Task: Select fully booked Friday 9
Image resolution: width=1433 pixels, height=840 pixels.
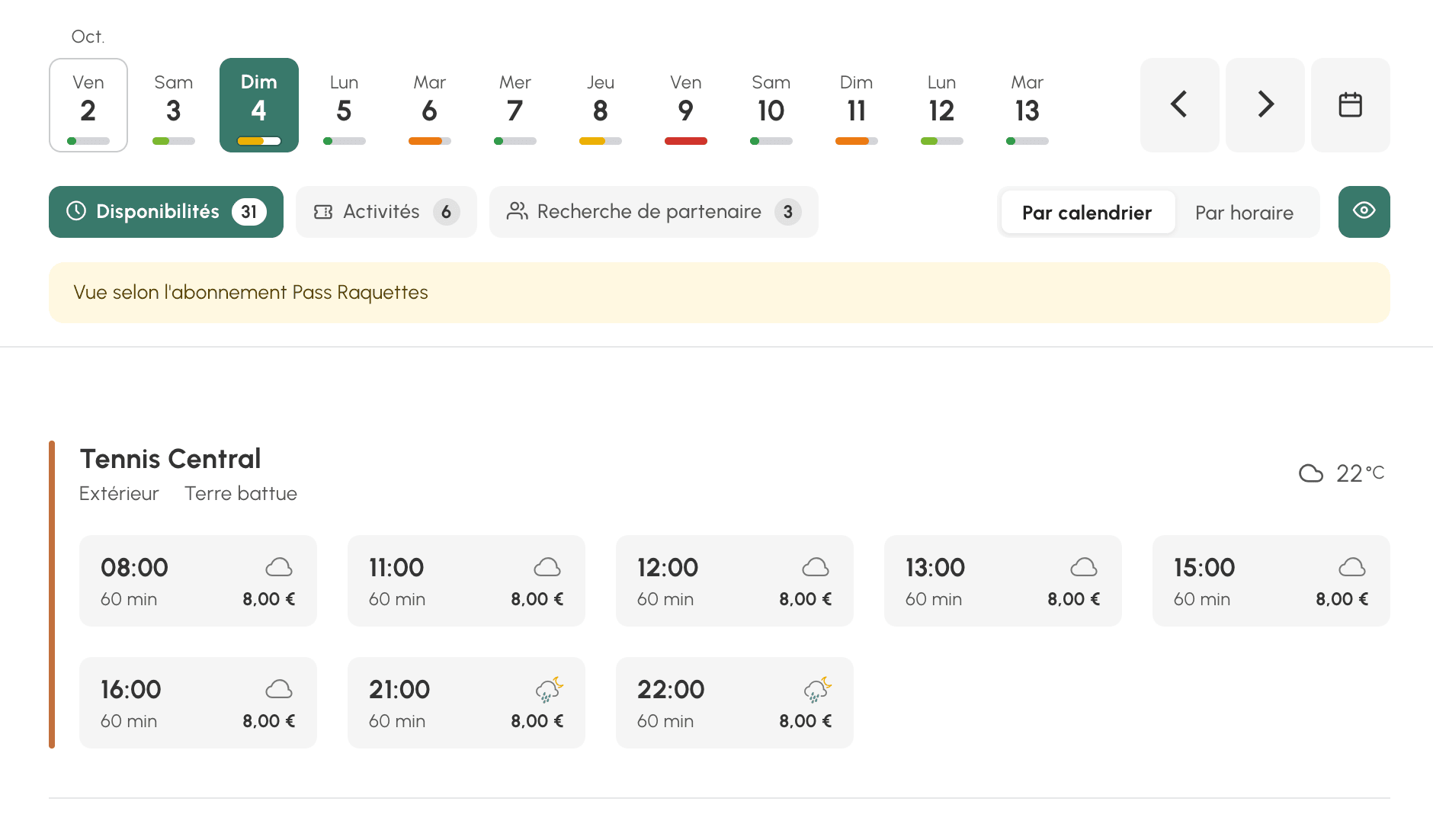Action: tap(686, 105)
